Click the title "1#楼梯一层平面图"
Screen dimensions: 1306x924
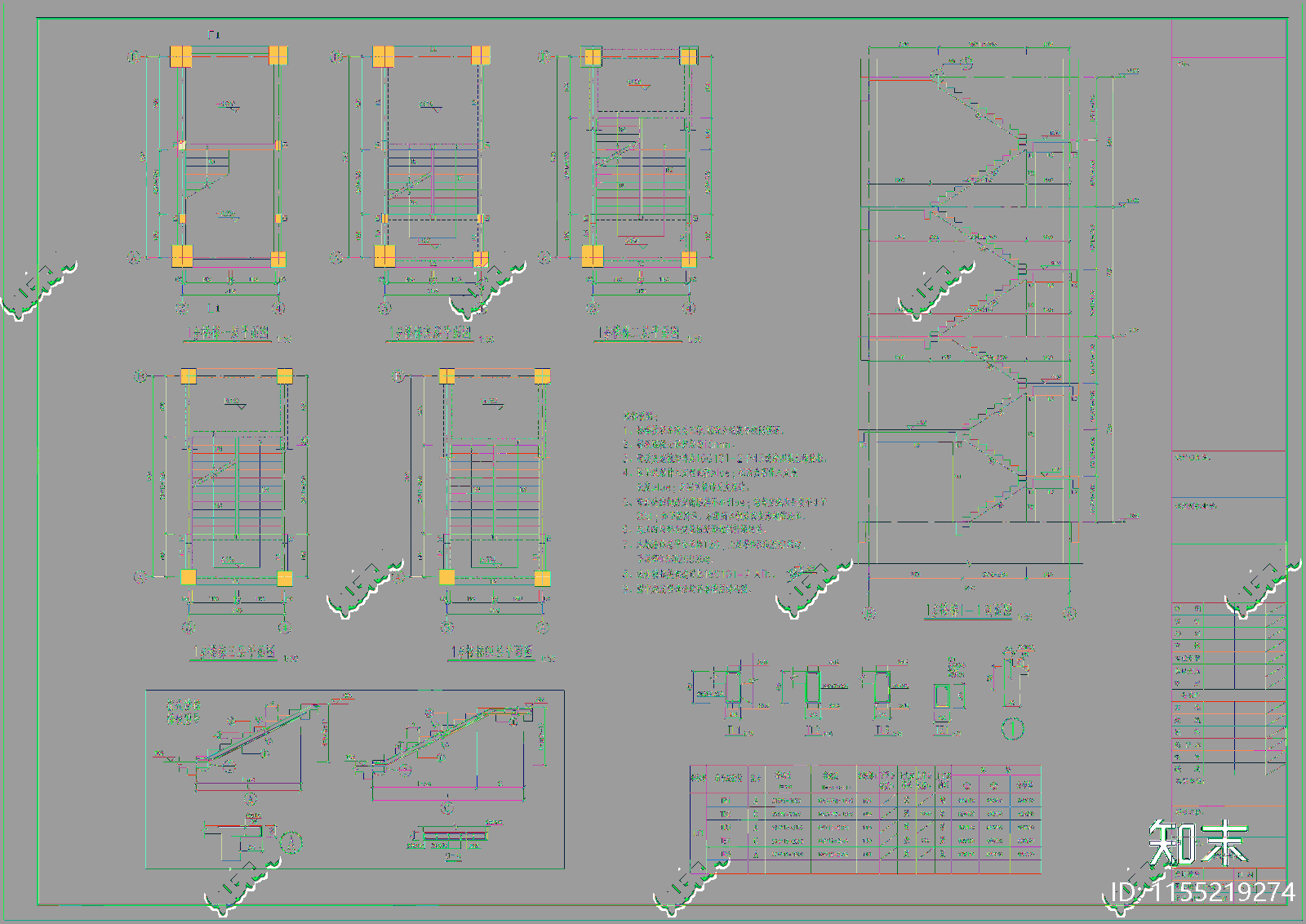tap(228, 333)
